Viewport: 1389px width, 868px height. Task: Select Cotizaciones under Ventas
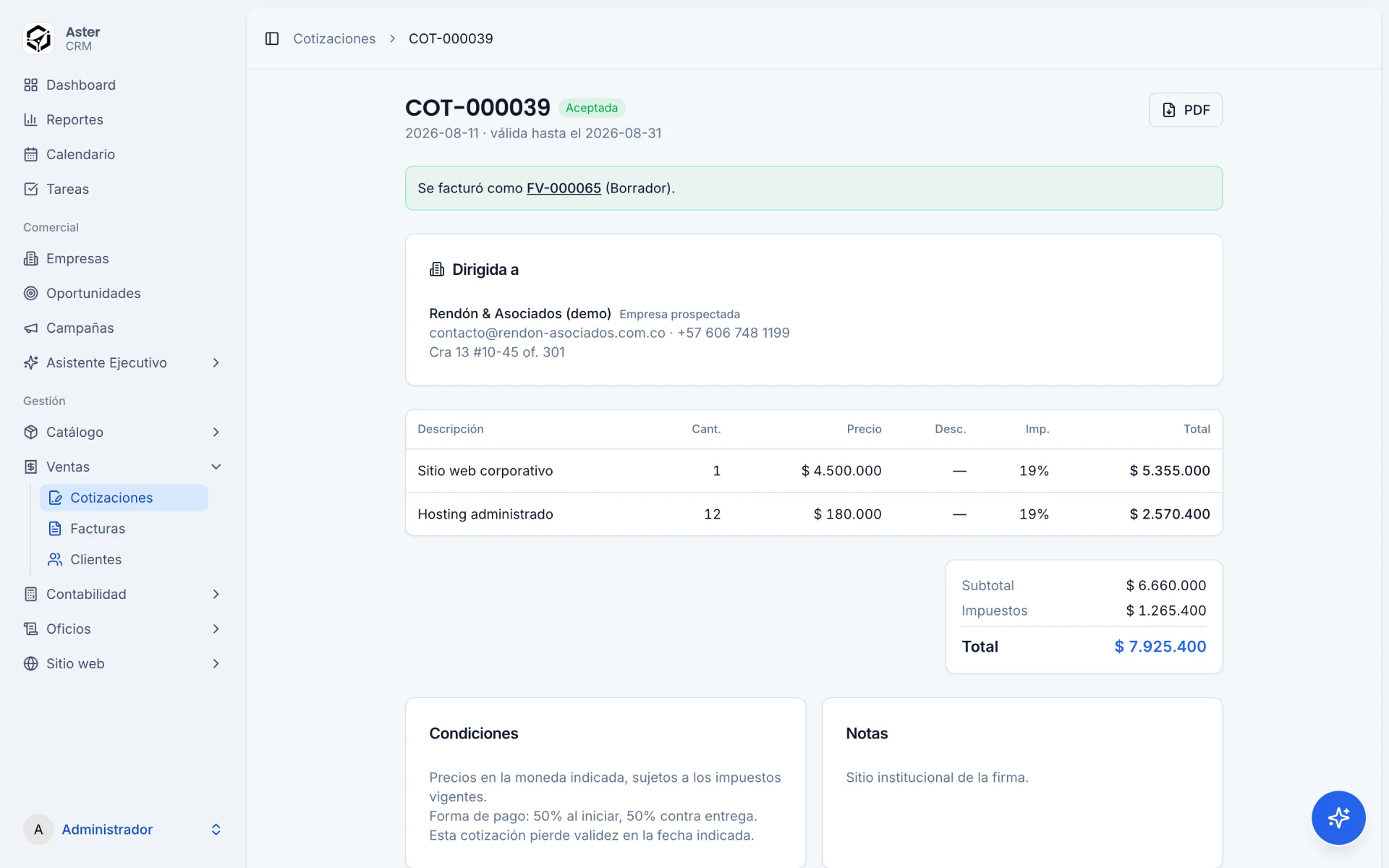(124, 498)
